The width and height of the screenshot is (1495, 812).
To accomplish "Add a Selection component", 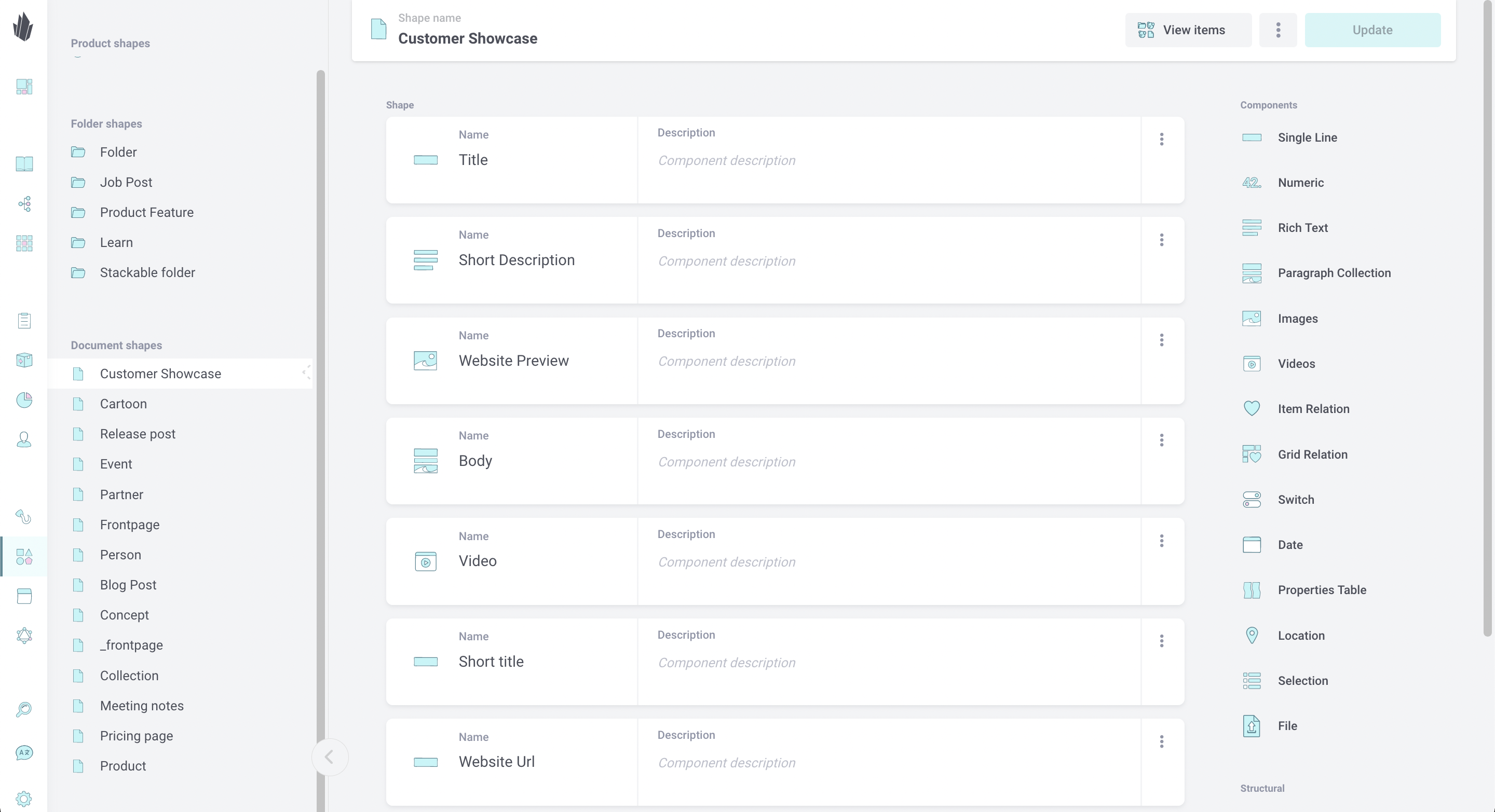I will tap(1285, 680).
